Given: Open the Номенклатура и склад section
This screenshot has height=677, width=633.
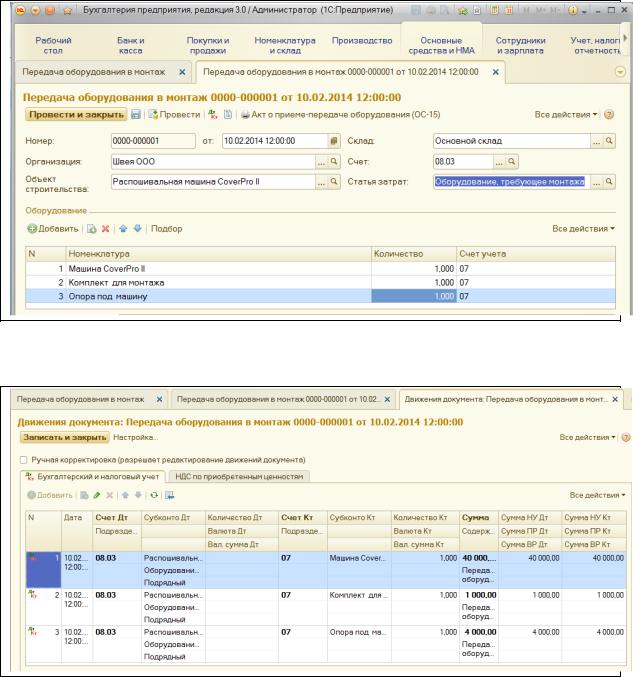Looking at the screenshot, I should 285,45.
